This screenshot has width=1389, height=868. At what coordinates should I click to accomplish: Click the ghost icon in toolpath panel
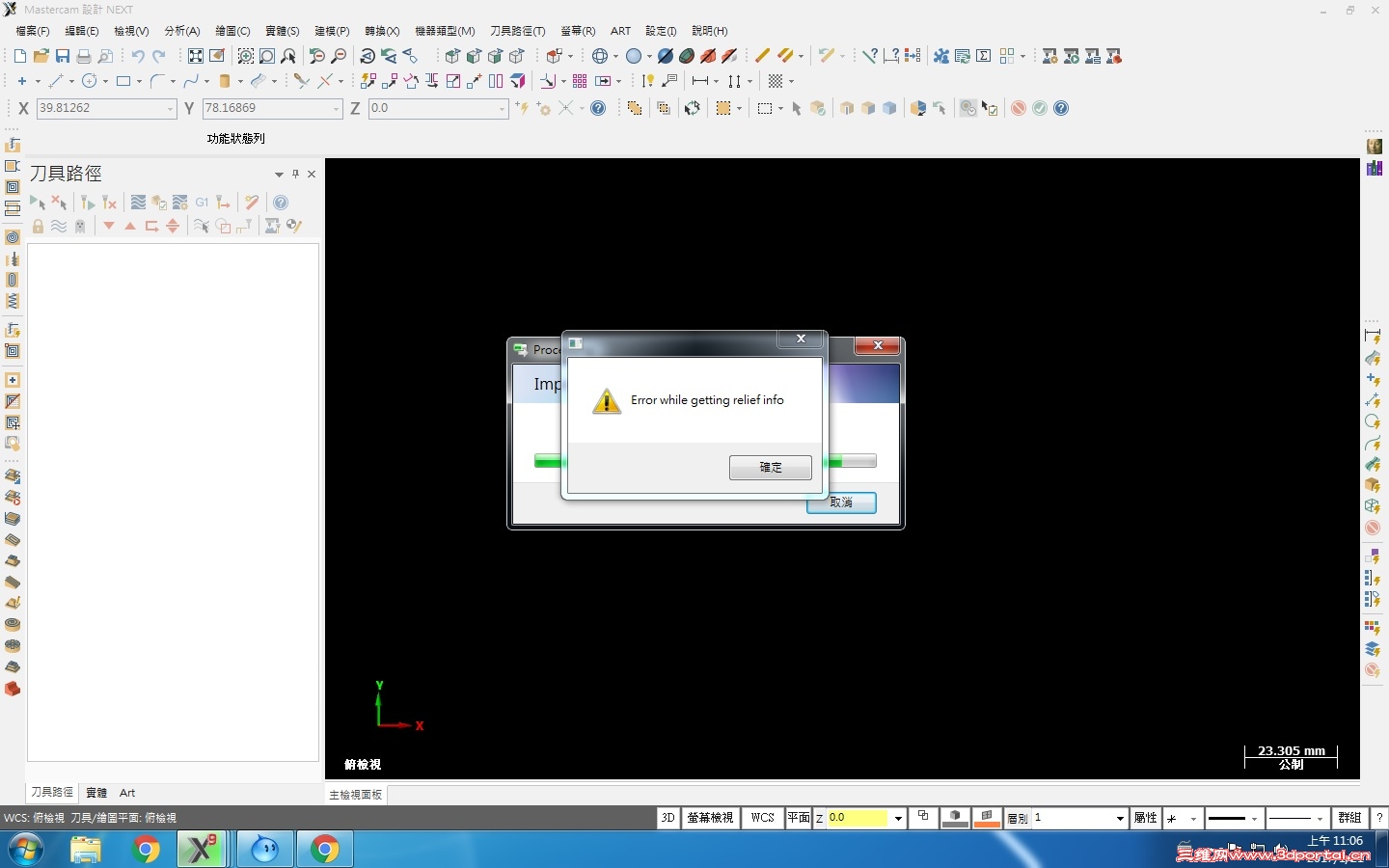[x=80, y=227]
